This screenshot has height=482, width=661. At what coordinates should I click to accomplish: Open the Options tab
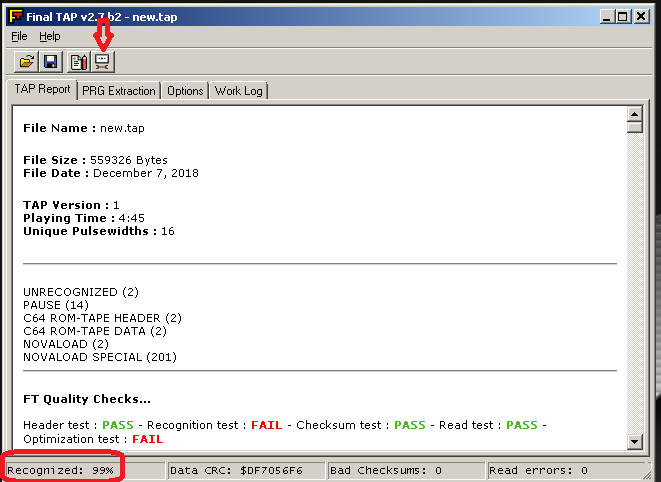(185, 91)
